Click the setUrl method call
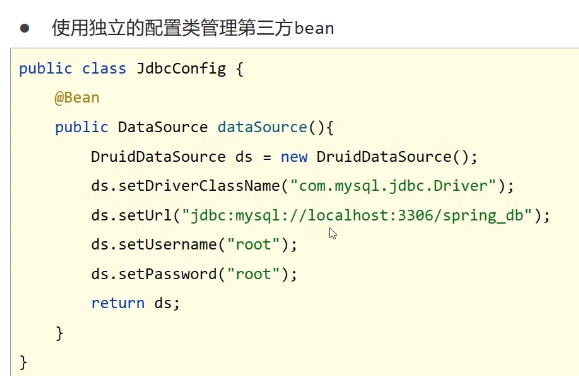579x376 pixels. [x=145, y=215]
